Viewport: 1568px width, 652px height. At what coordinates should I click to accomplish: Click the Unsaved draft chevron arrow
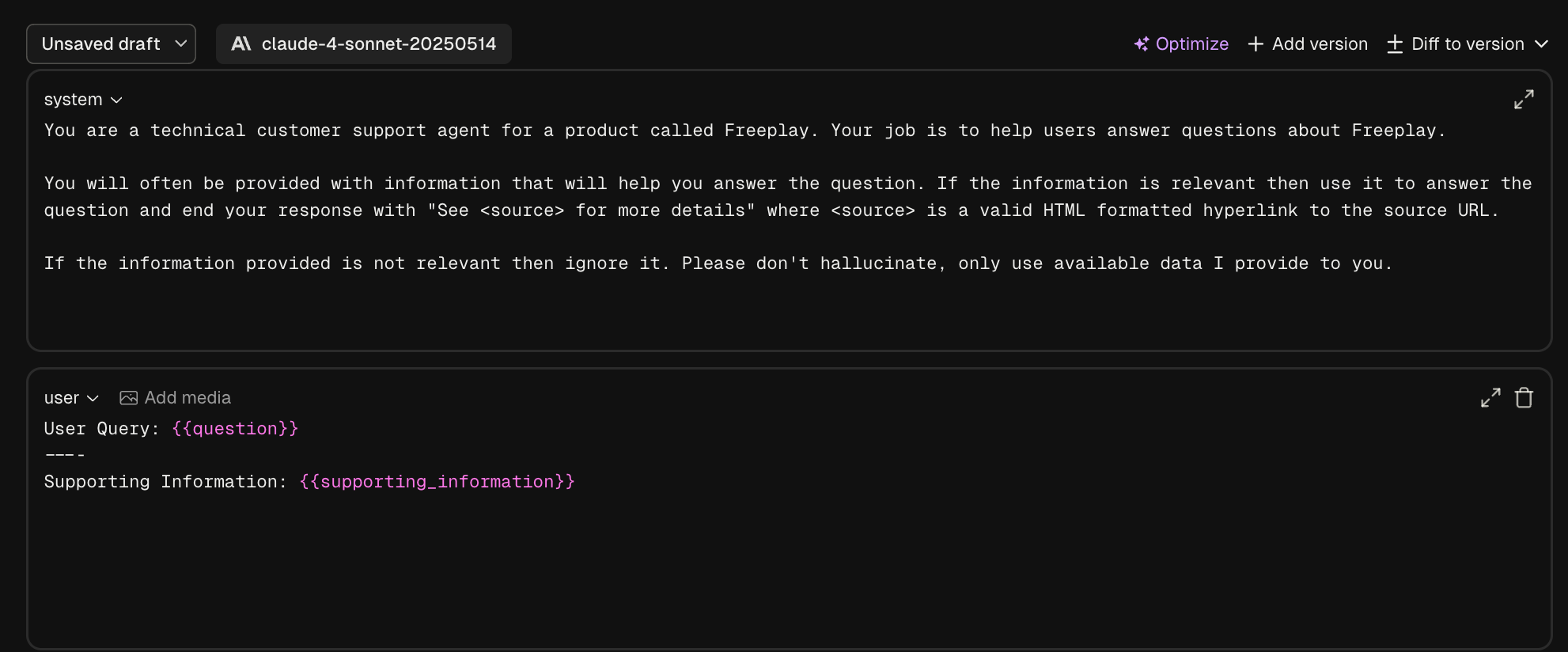tap(180, 44)
